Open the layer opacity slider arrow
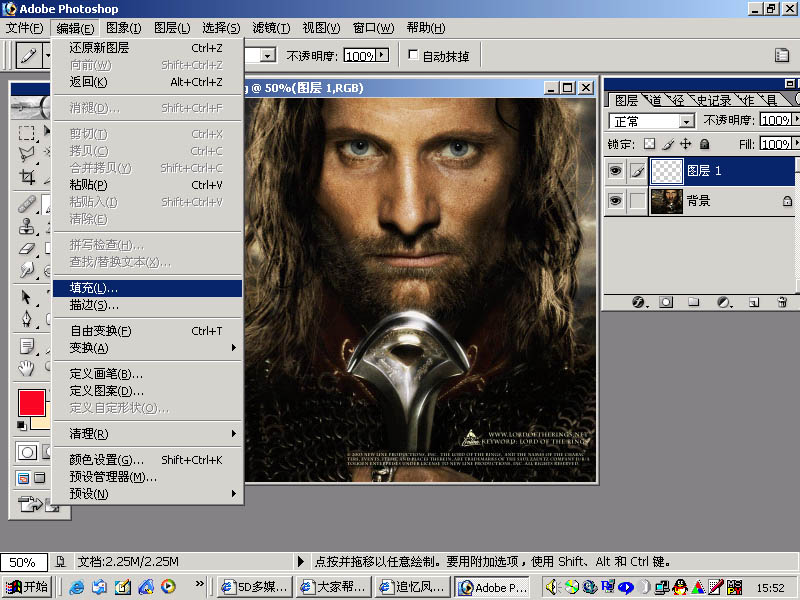Screen dimensions: 800x600 (795, 119)
